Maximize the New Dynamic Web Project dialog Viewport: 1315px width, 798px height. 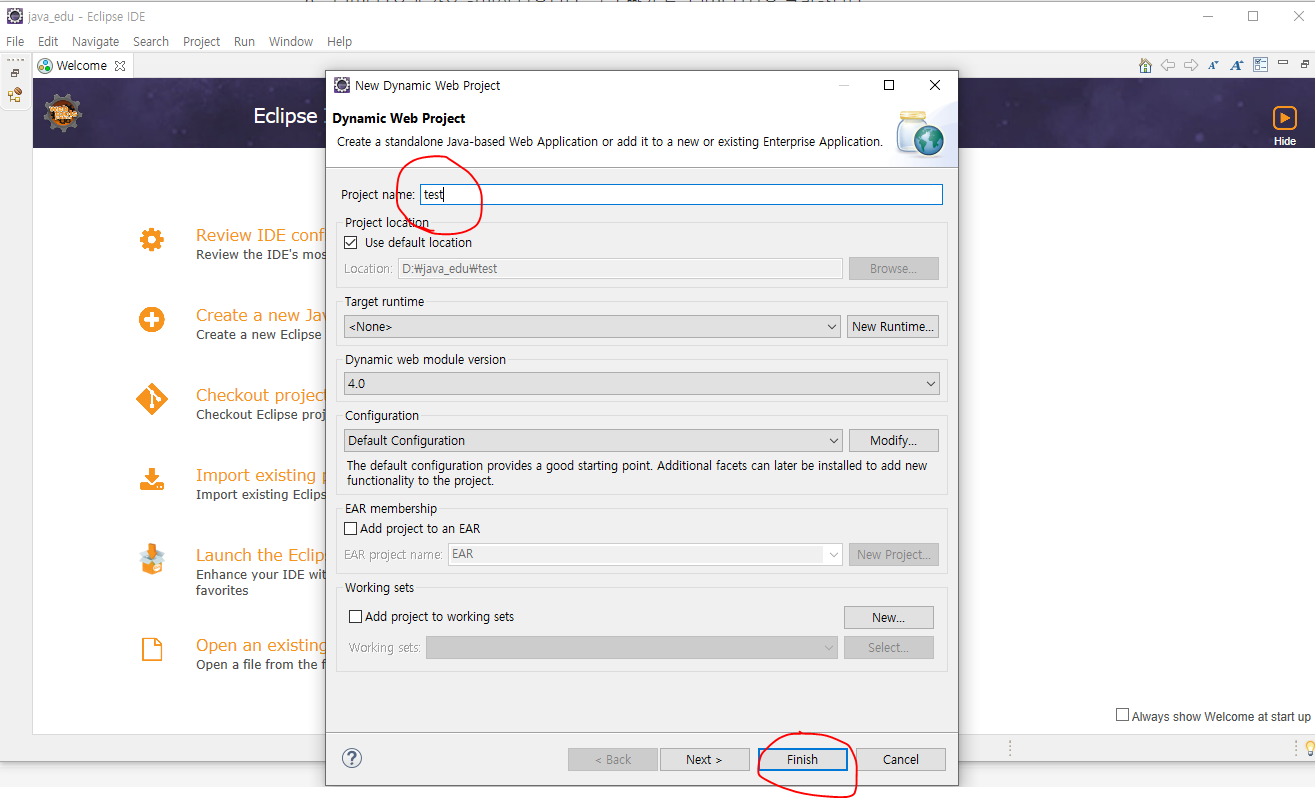[889, 85]
